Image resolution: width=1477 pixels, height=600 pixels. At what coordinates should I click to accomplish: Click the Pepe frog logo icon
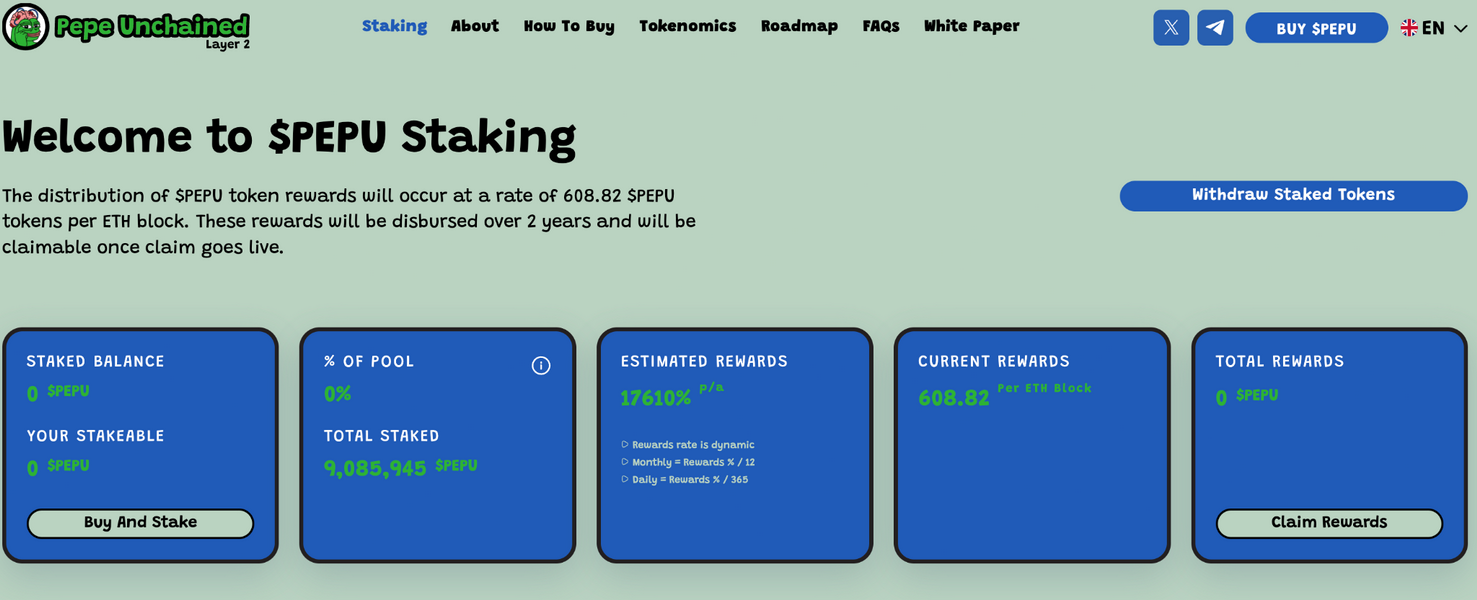click(25, 27)
